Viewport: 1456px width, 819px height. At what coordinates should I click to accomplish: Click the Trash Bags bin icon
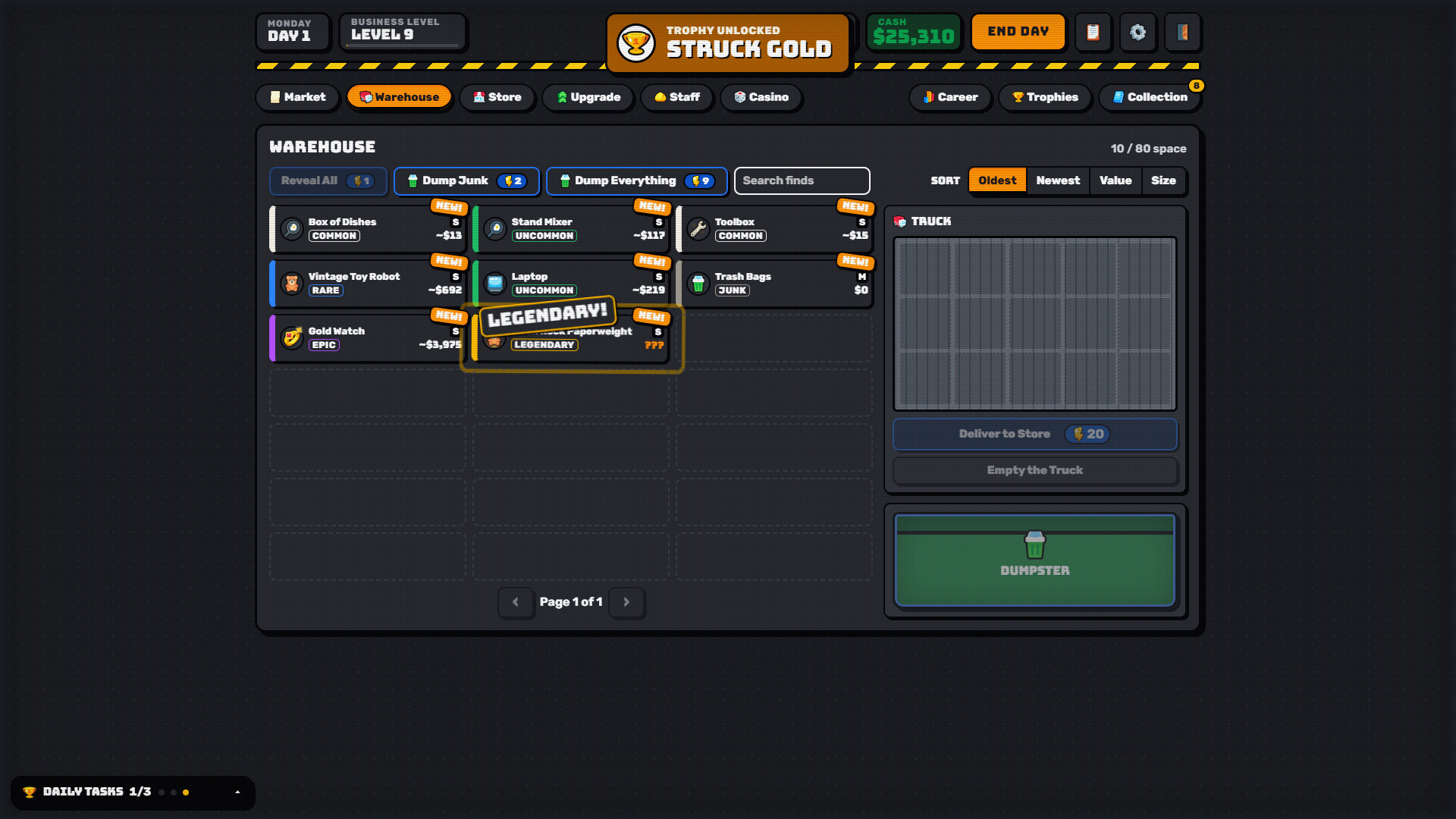[698, 283]
